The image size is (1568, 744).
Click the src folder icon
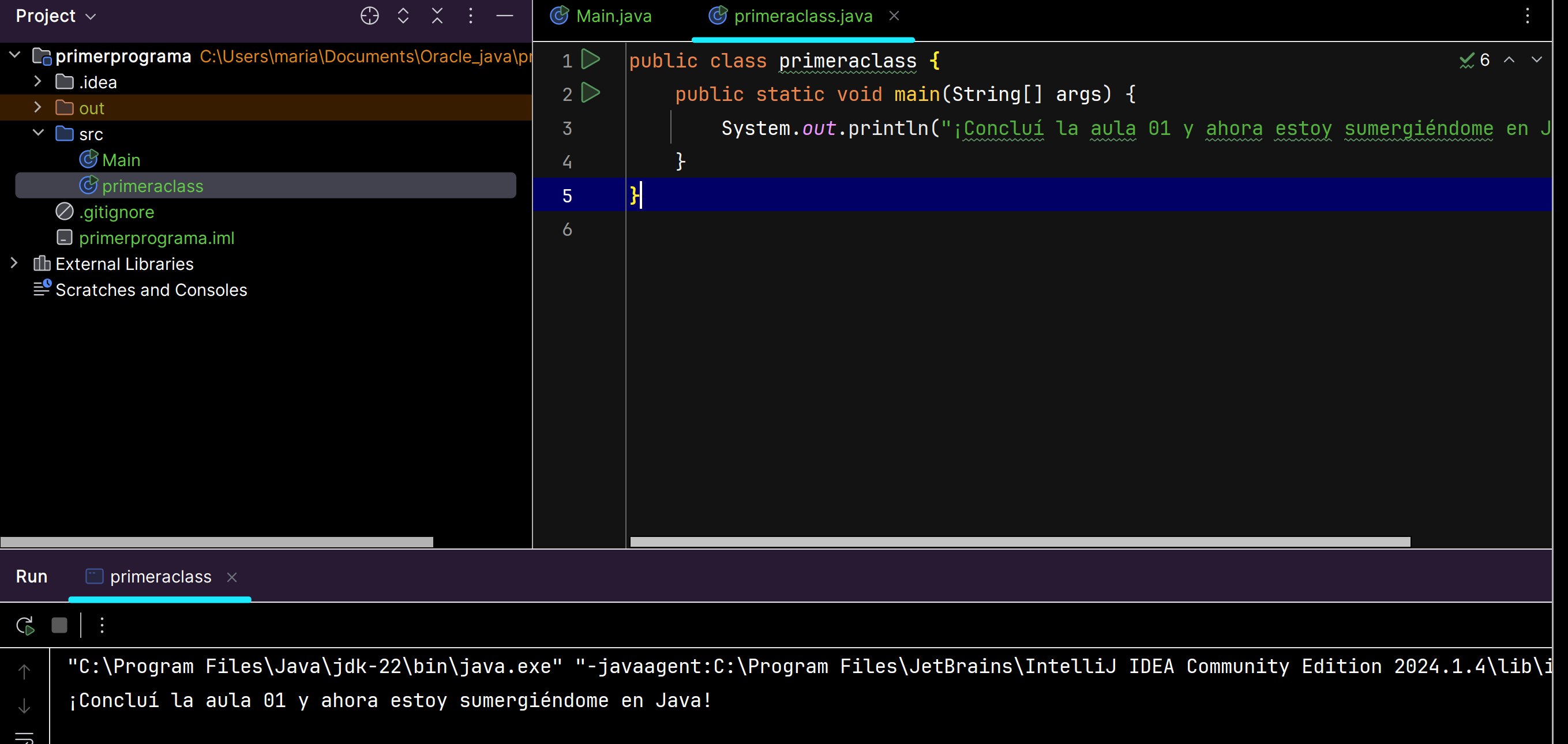tap(65, 133)
